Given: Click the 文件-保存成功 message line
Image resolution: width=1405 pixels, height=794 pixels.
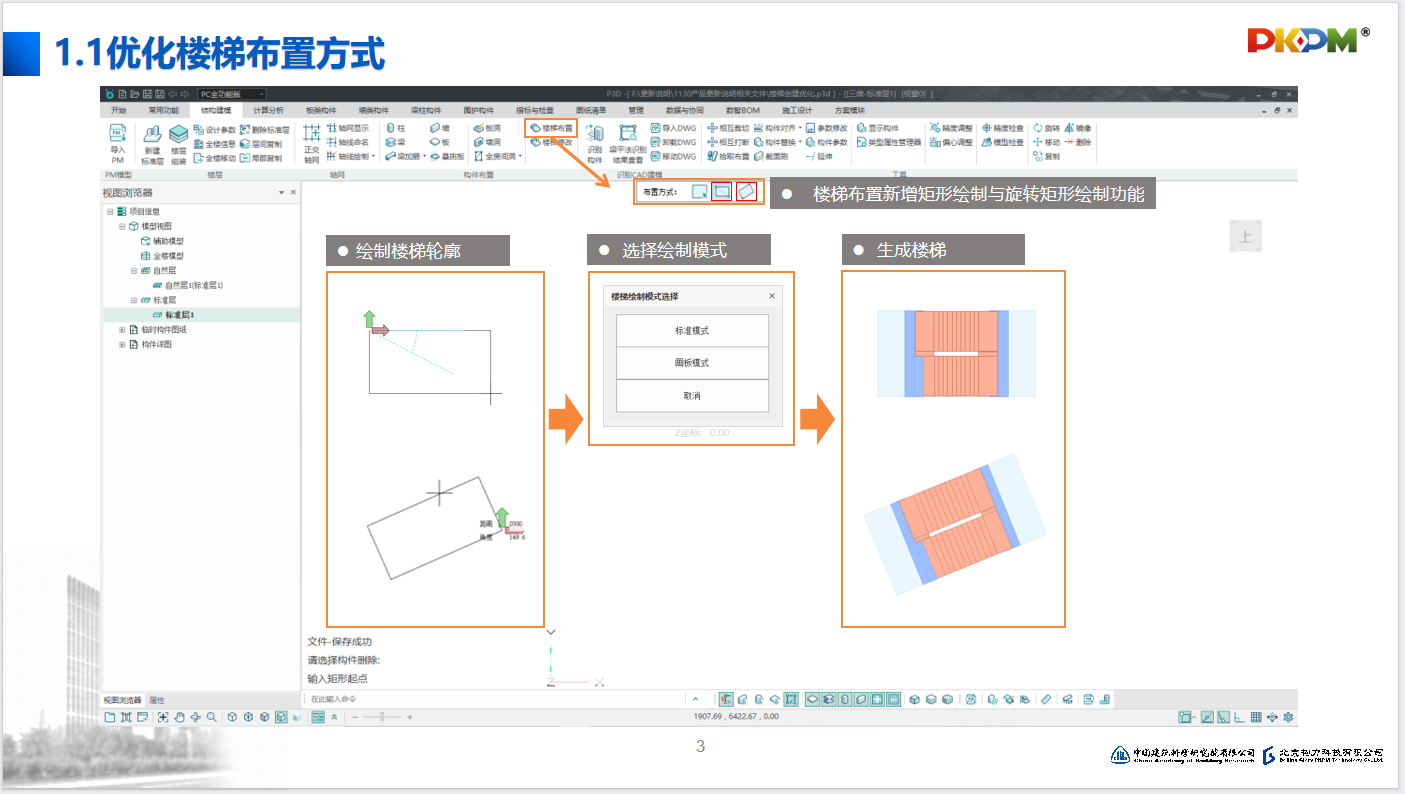Looking at the screenshot, I should (341, 642).
